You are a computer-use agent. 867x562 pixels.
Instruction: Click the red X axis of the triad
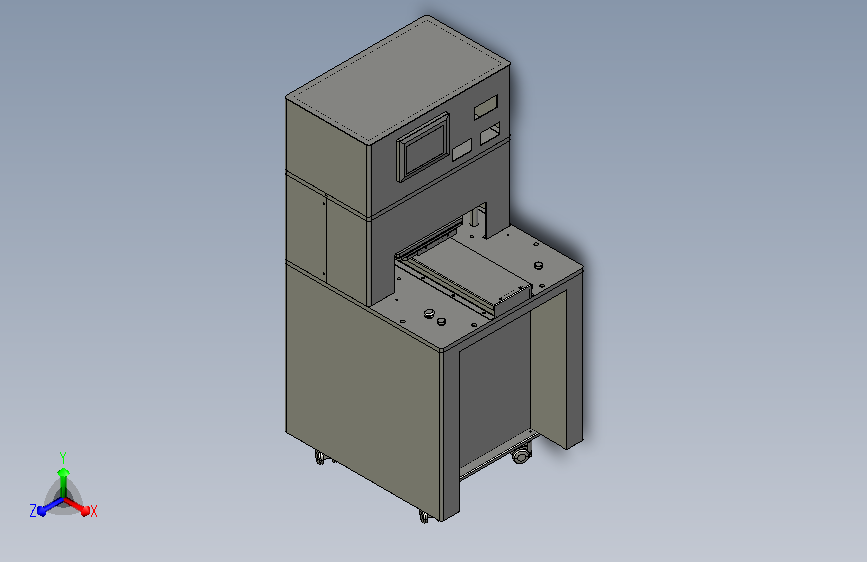pos(77,506)
